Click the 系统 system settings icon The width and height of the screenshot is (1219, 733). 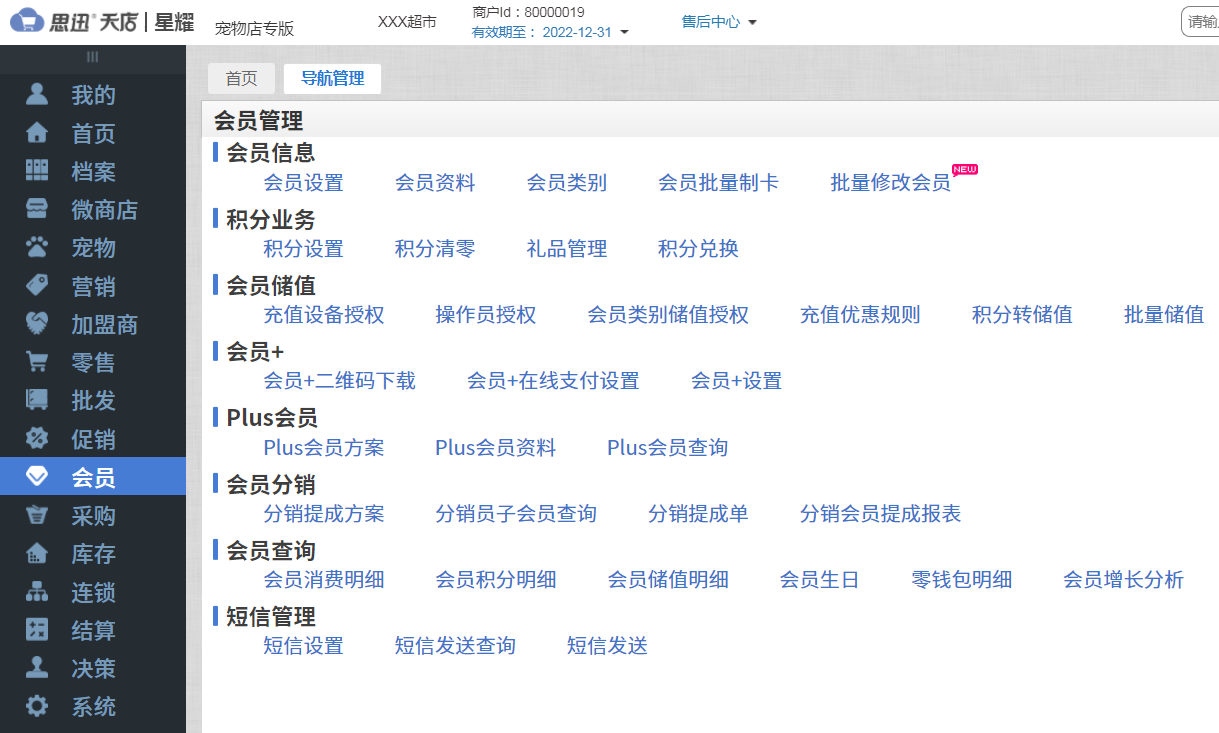(x=38, y=706)
